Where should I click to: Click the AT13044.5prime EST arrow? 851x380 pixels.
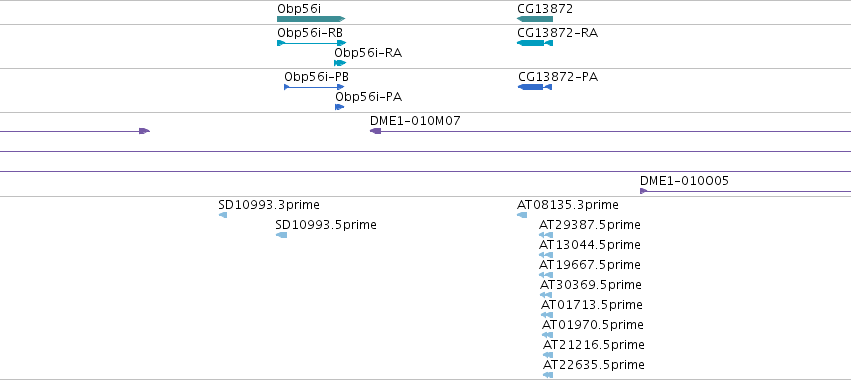tap(546, 255)
